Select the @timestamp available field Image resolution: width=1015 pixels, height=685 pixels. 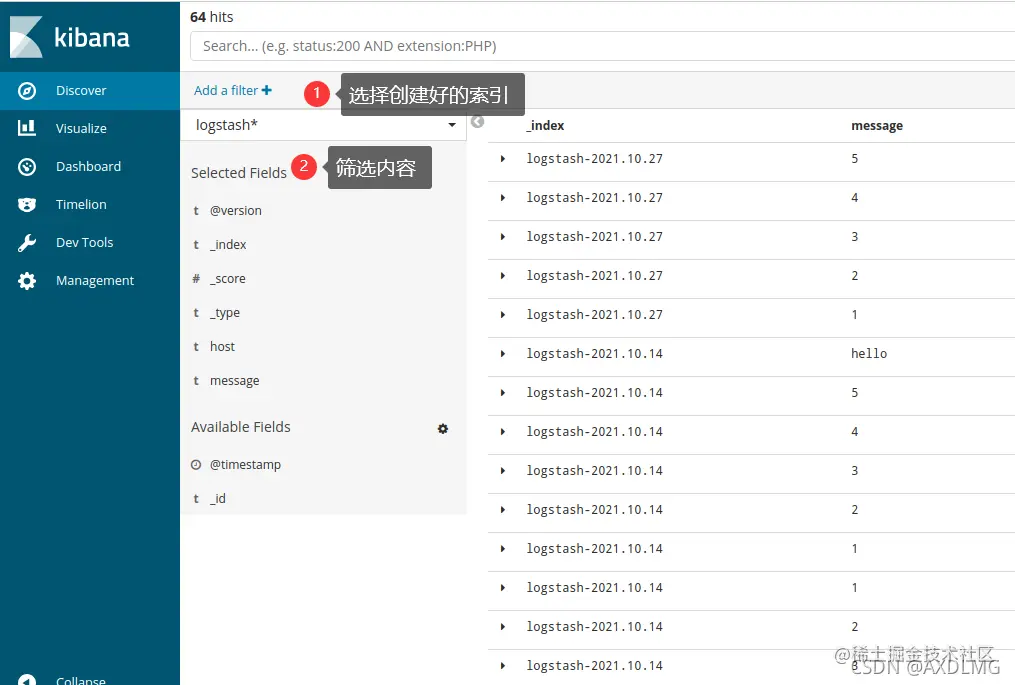tap(245, 464)
